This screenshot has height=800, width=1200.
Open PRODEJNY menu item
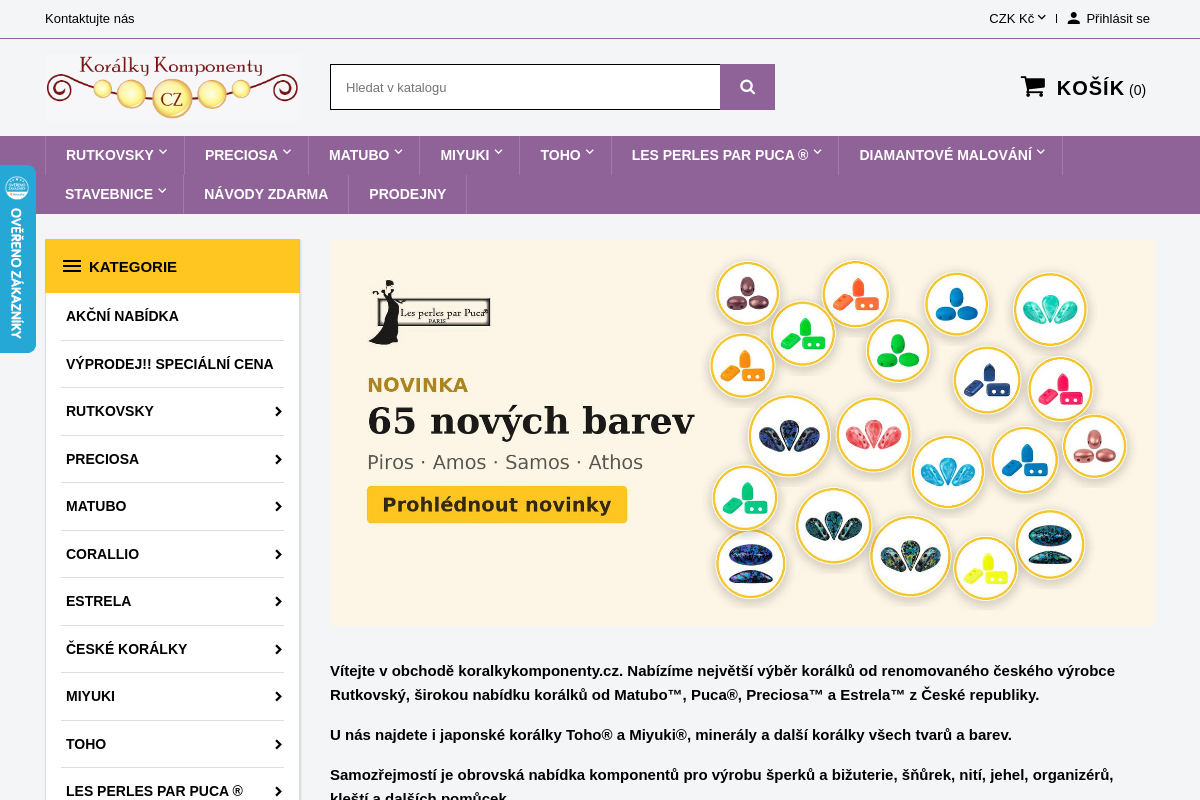[408, 194]
